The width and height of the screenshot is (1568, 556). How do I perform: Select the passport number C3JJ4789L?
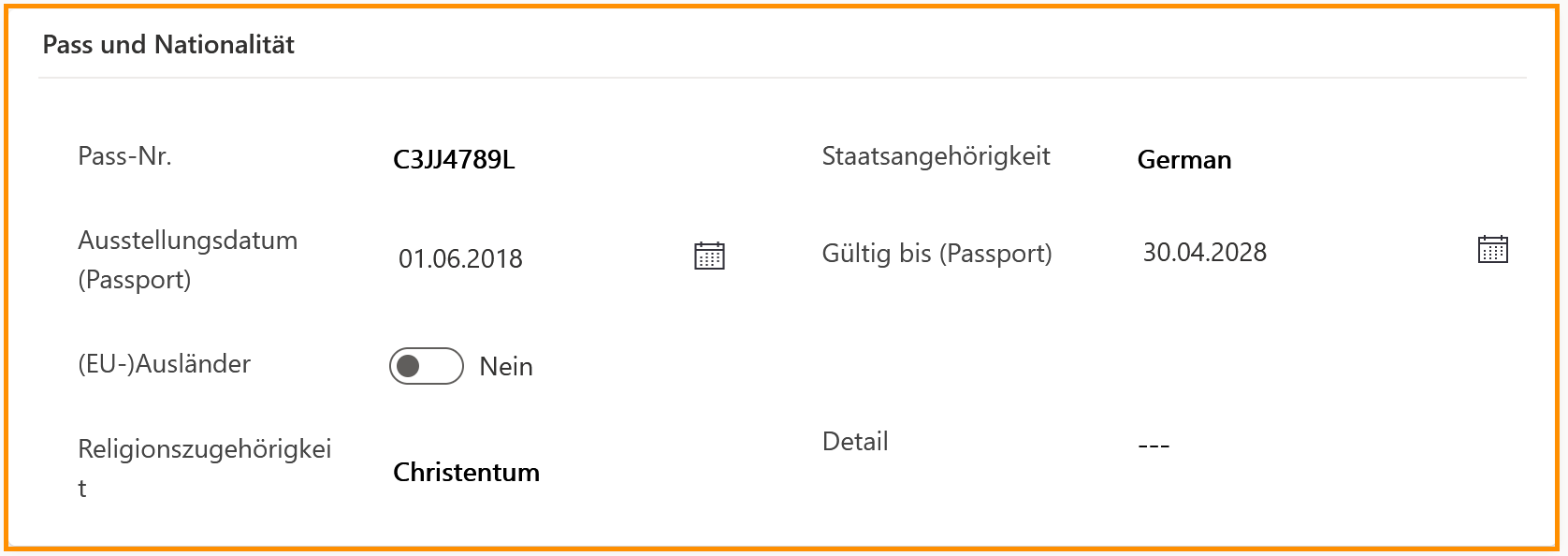[x=454, y=160]
